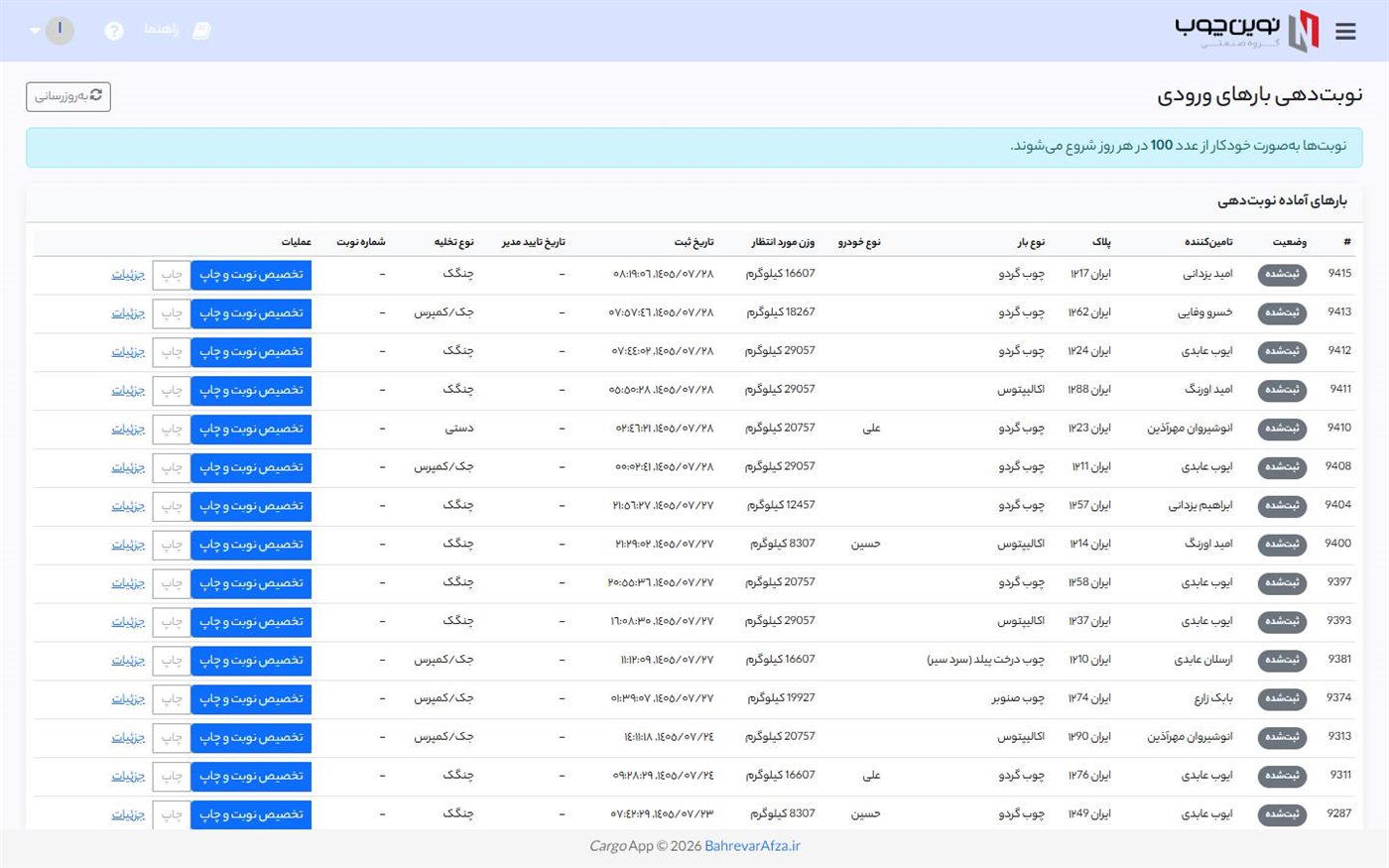Click the چوب درخت پیلد (سرد سیر) cell
Screen dimensions: 1389x868
coord(986,660)
